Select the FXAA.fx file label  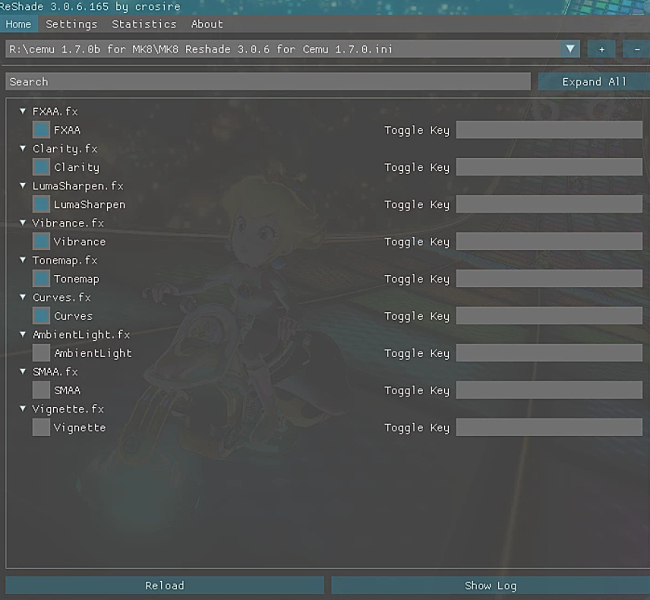click(55, 111)
